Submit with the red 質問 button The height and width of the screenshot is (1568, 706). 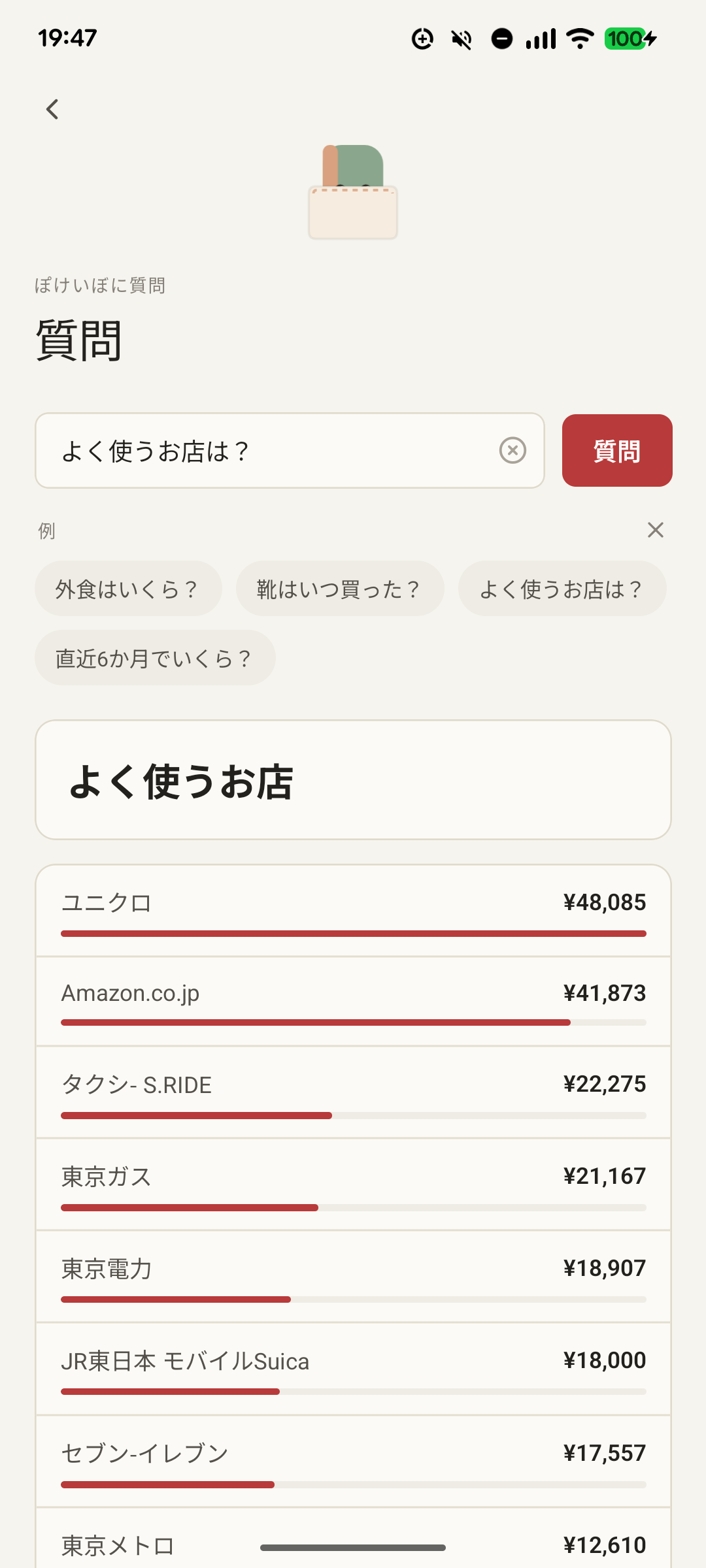(617, 450)
